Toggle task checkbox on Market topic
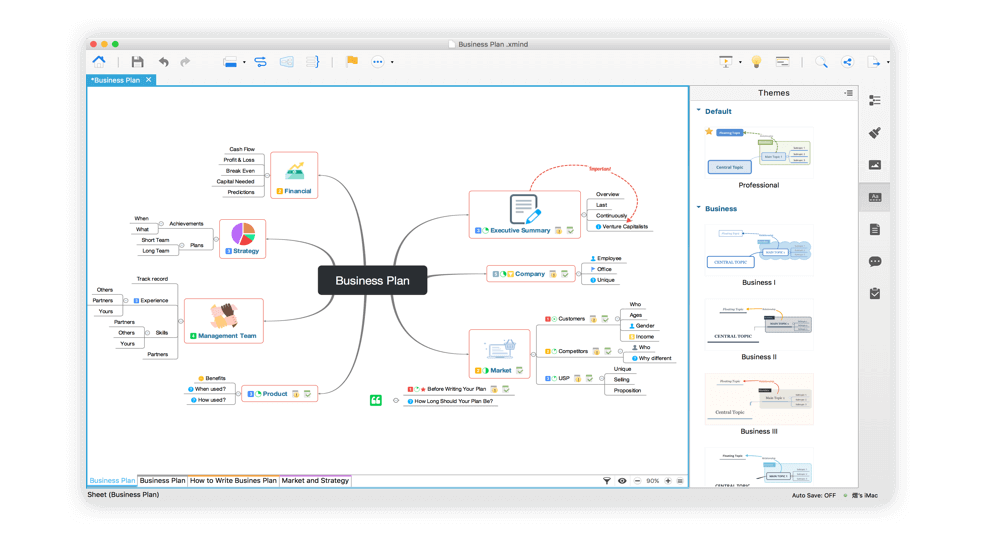1000x540 pixels. (x=519, y=370)
